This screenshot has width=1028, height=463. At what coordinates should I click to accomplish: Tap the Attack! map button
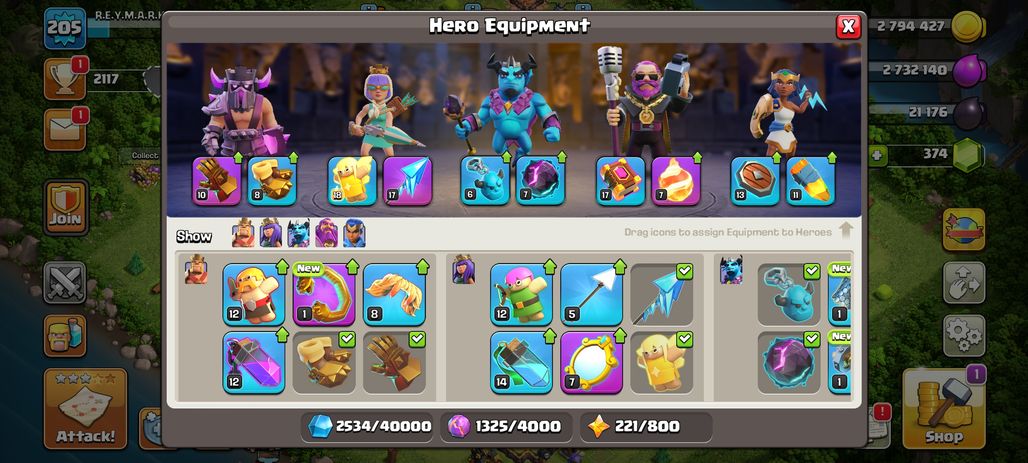(x=85, y=409)
